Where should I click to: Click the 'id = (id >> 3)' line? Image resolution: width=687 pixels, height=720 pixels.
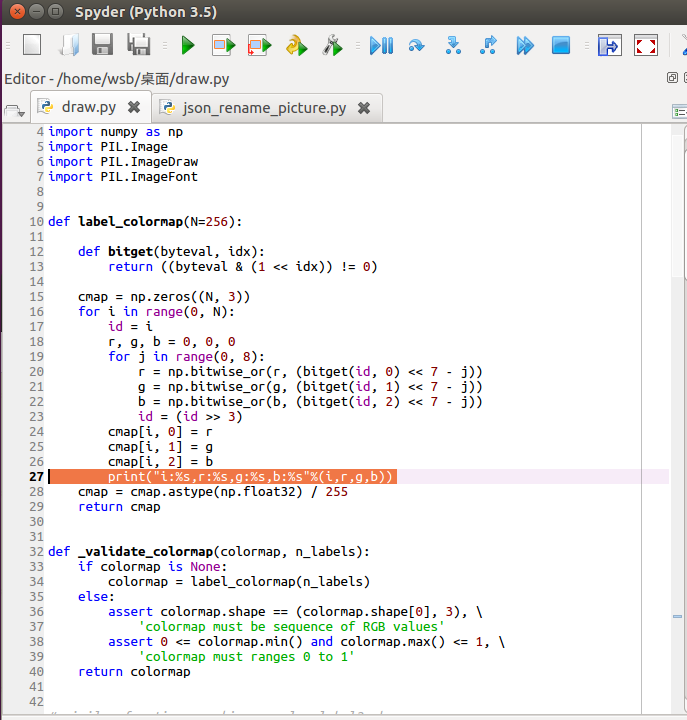(x=190, y=416)
